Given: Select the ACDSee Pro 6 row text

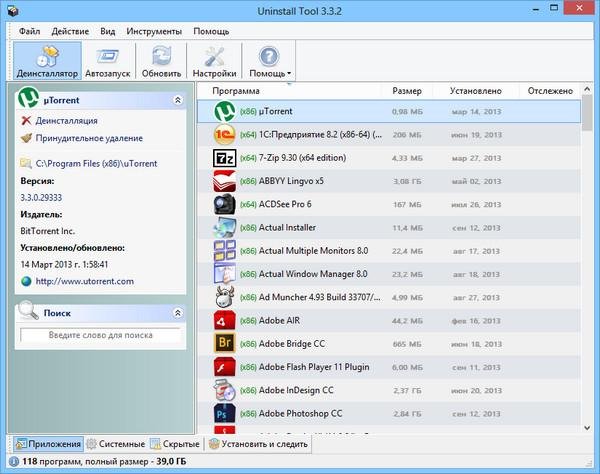Looking at the screenshot, I should pyautogui.click(x=285, y=204).
